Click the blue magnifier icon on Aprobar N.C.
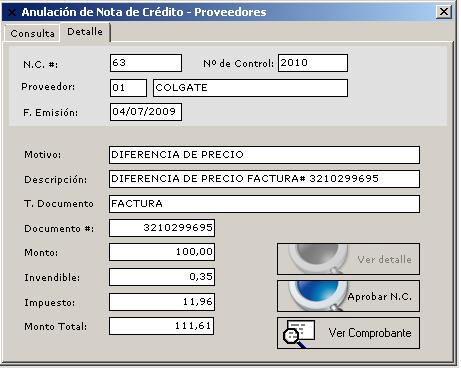This screenshot has width=461, height=368. 316,296
